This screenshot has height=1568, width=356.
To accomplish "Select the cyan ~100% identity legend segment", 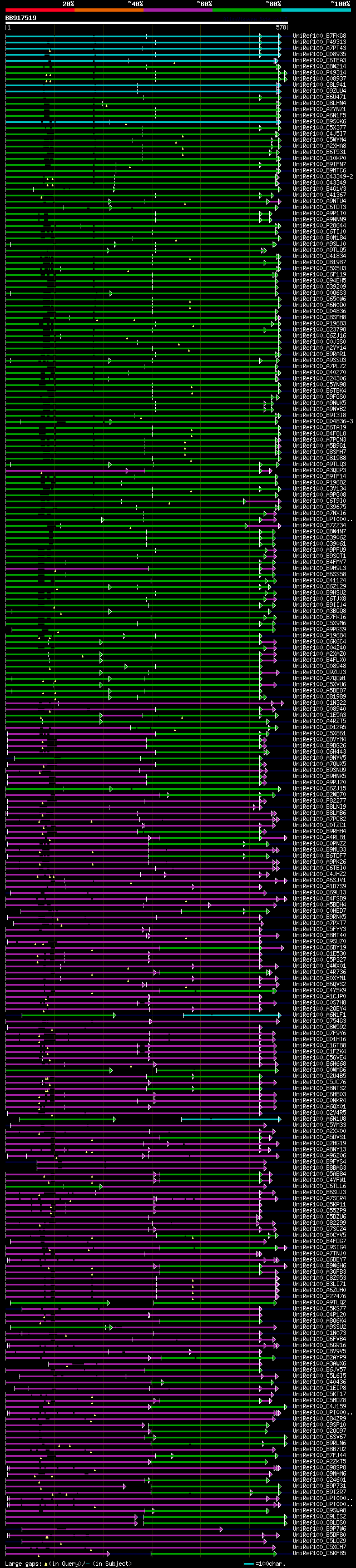I will [316, 10].
